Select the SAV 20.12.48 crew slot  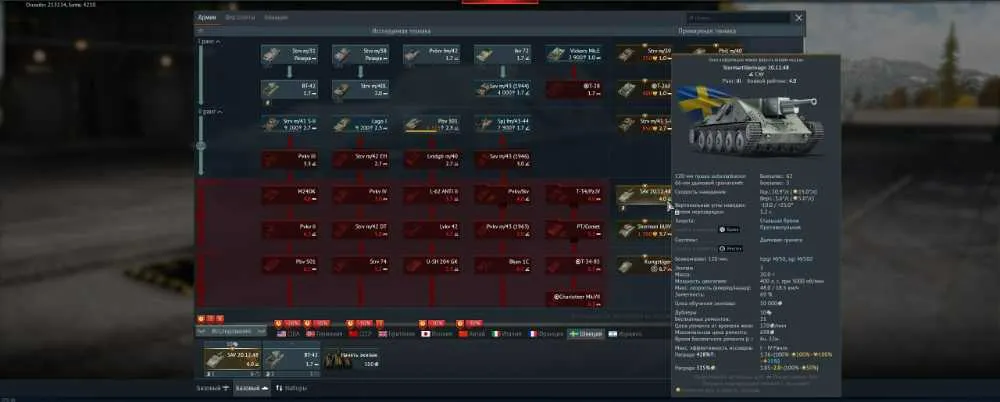click(x=232, y=359)
